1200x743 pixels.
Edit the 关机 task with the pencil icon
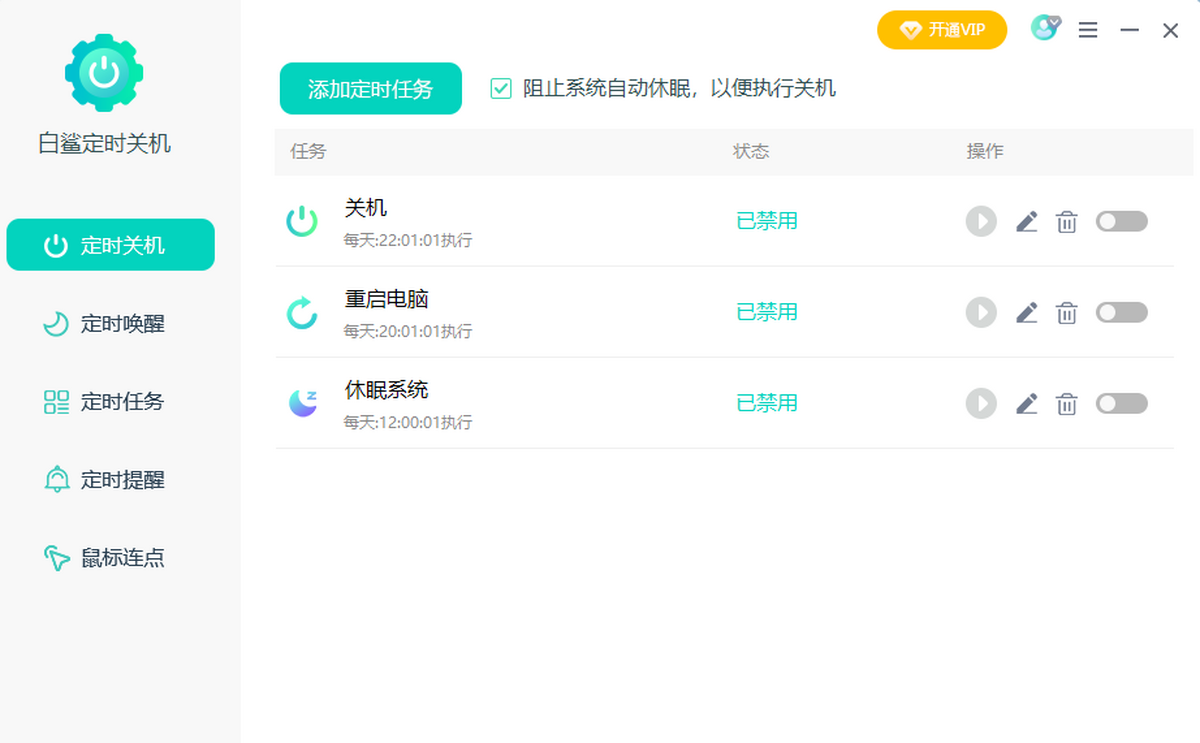[x=1026, y=221]
